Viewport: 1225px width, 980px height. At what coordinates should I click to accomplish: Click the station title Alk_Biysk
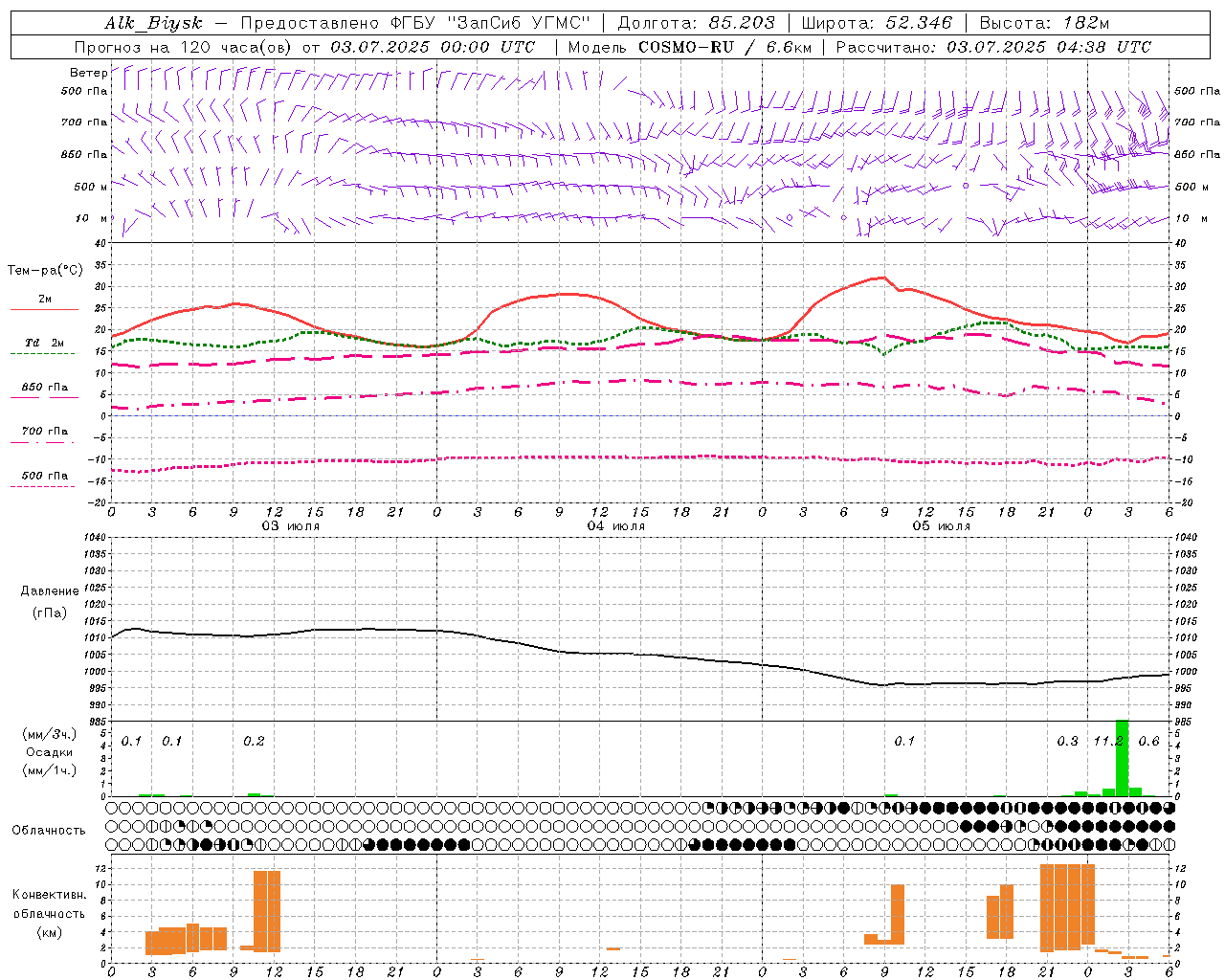[153, 23]
